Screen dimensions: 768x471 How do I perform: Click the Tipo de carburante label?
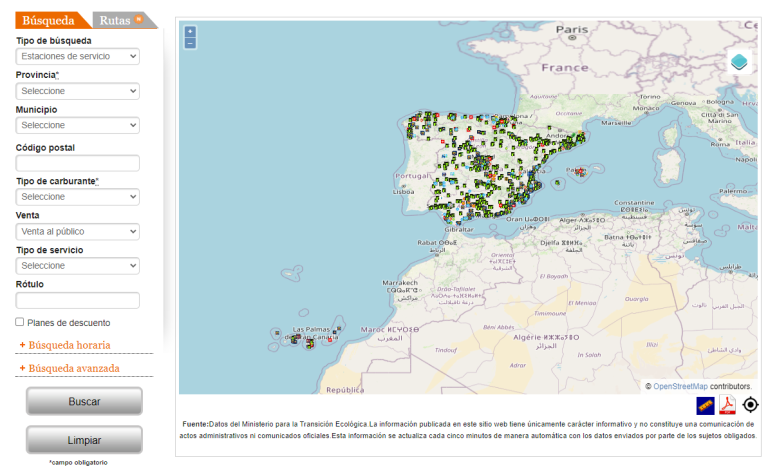pyautogui.click(x=57, y=181)
